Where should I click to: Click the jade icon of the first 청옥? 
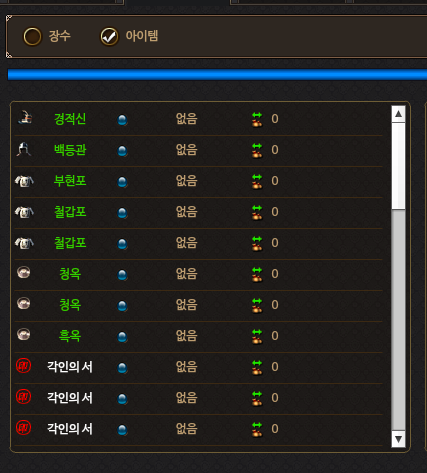coord(24,272)
